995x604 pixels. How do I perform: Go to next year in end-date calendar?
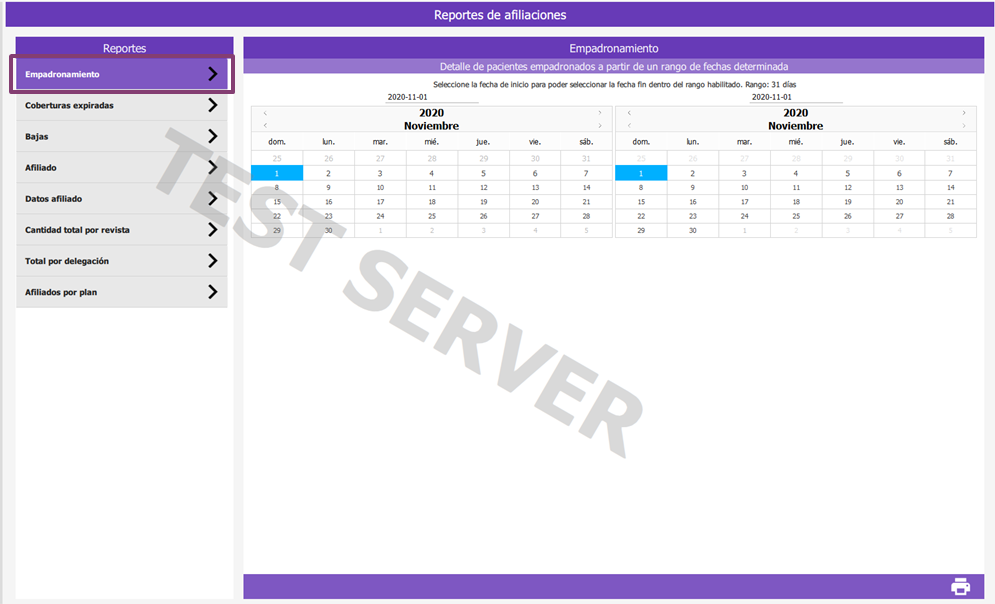coord(964,113)
